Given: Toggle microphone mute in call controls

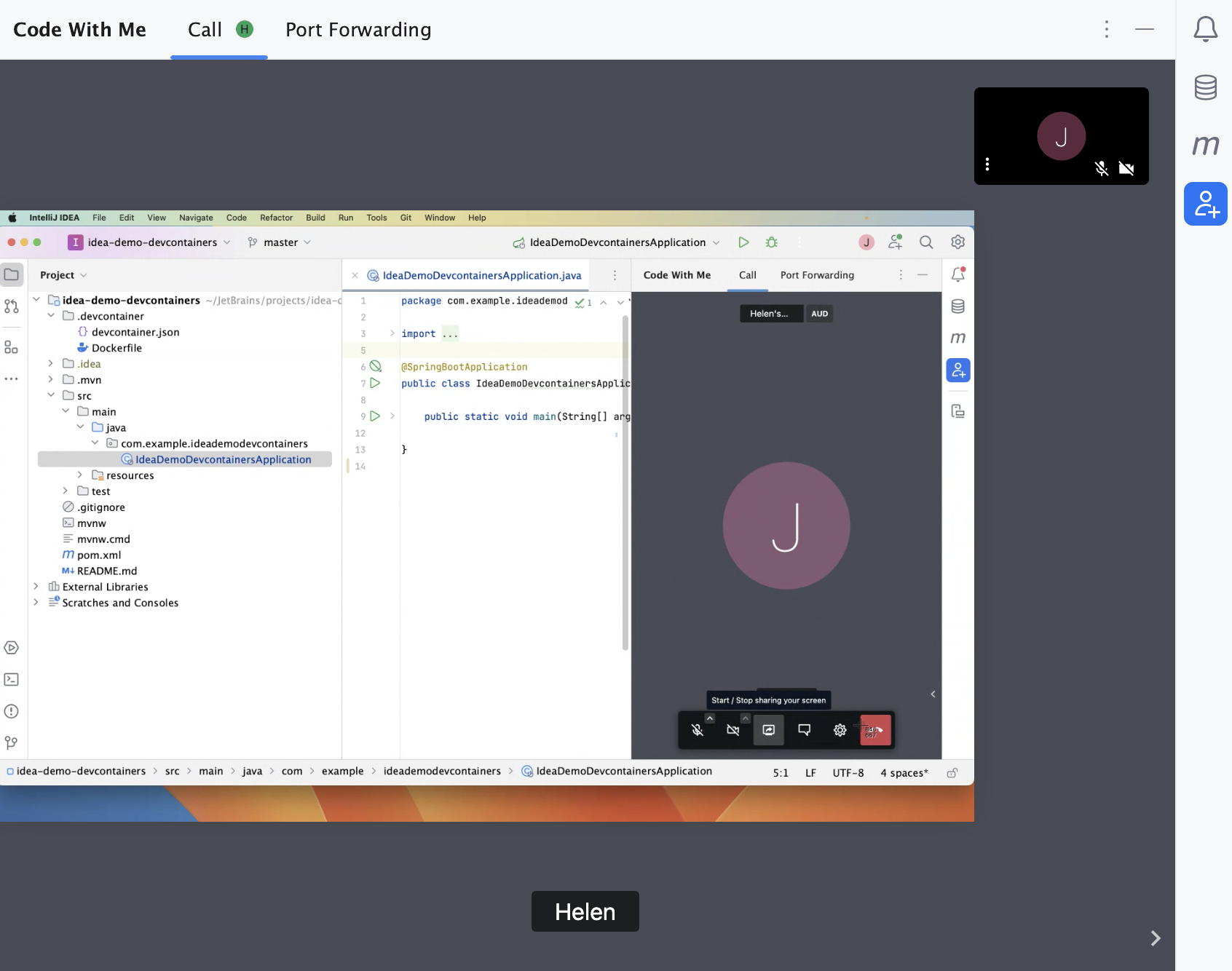Looking at the screenshot, I should coord(697,730).
